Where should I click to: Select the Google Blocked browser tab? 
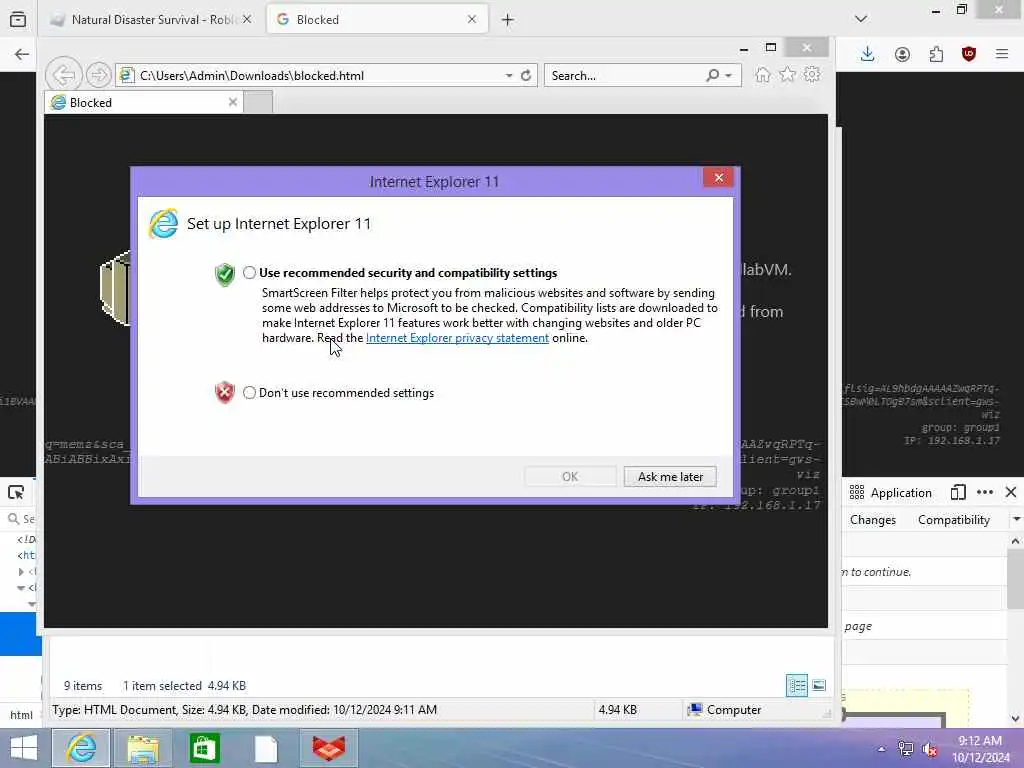coord(376,20)
